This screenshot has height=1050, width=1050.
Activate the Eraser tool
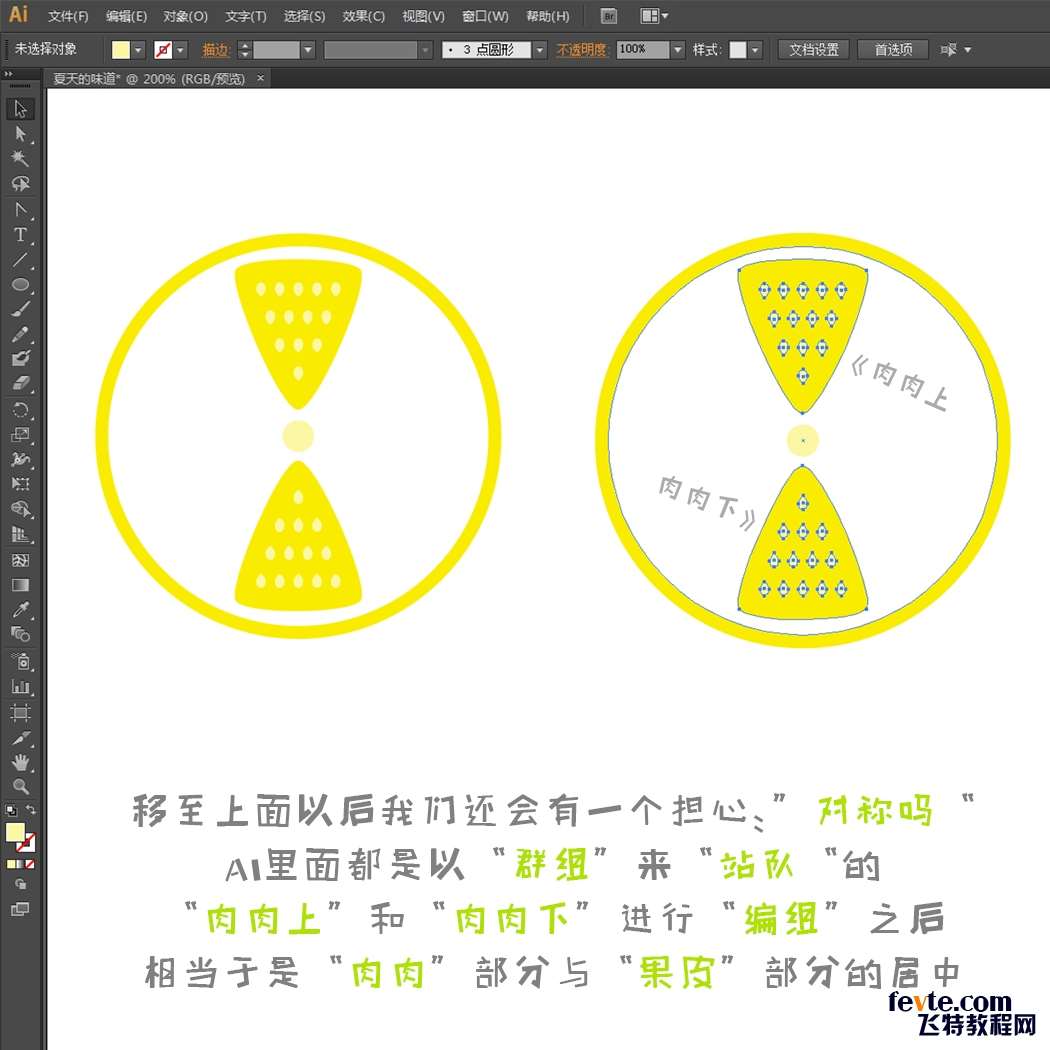coord(20,384)
